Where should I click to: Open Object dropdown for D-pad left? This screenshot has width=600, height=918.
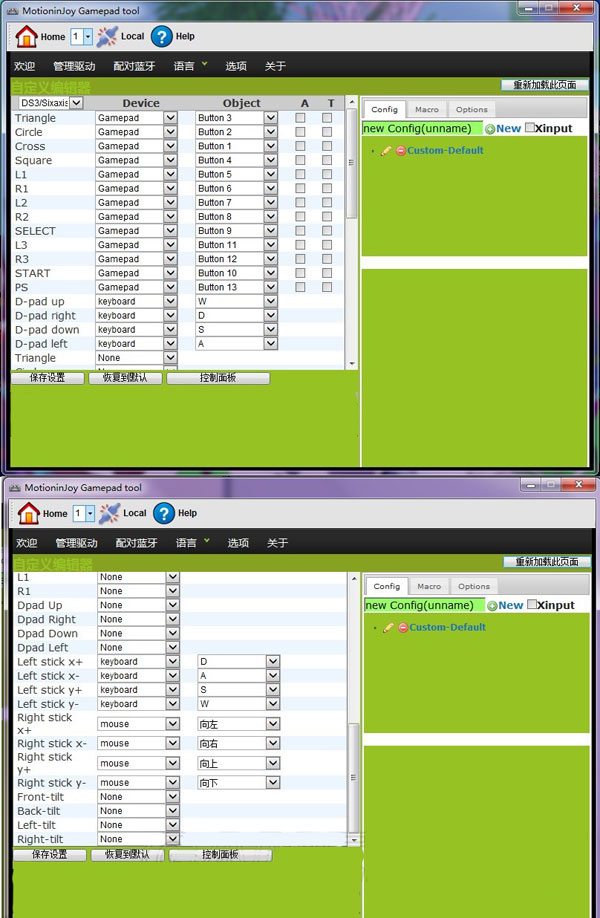coord(236,344)
